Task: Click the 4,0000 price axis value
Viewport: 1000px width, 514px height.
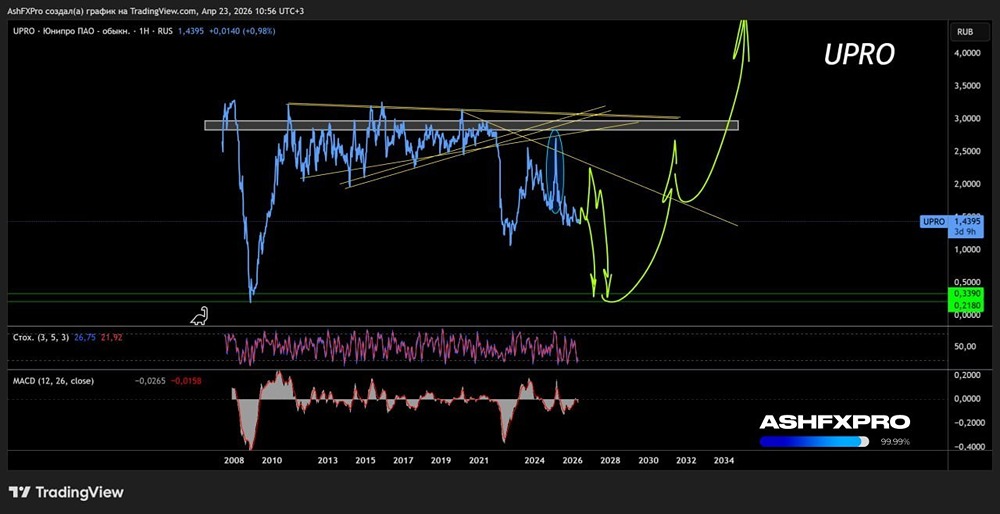Action: tap(967, 53)
